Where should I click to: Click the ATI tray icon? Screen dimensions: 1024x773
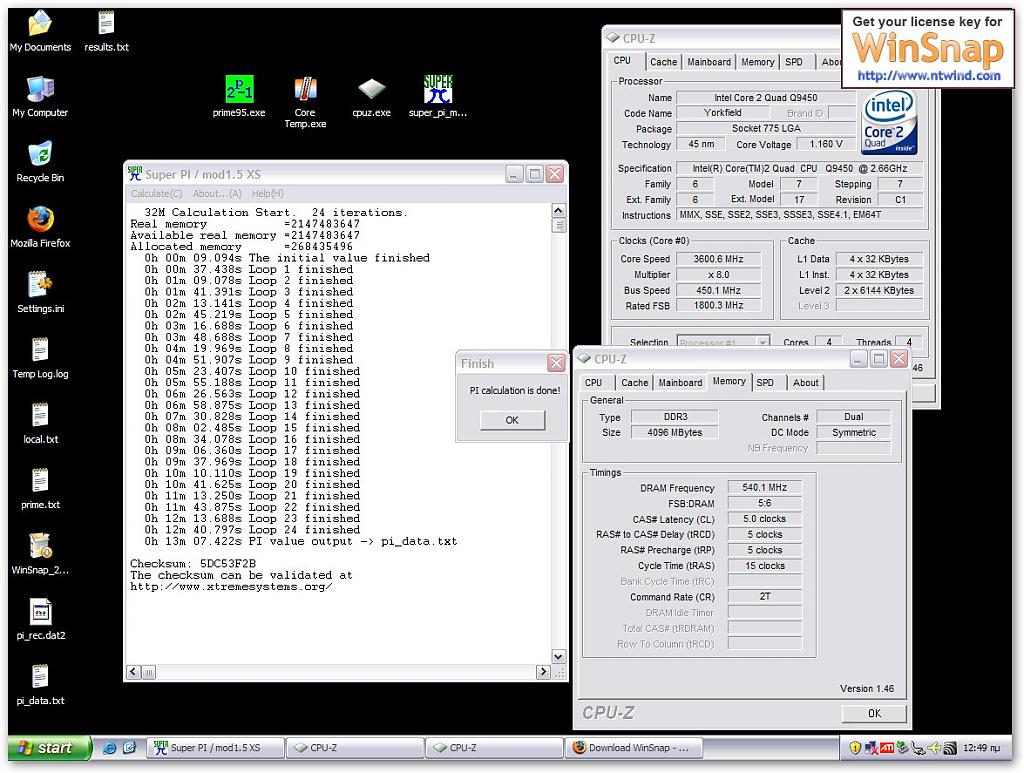point(887,748)
